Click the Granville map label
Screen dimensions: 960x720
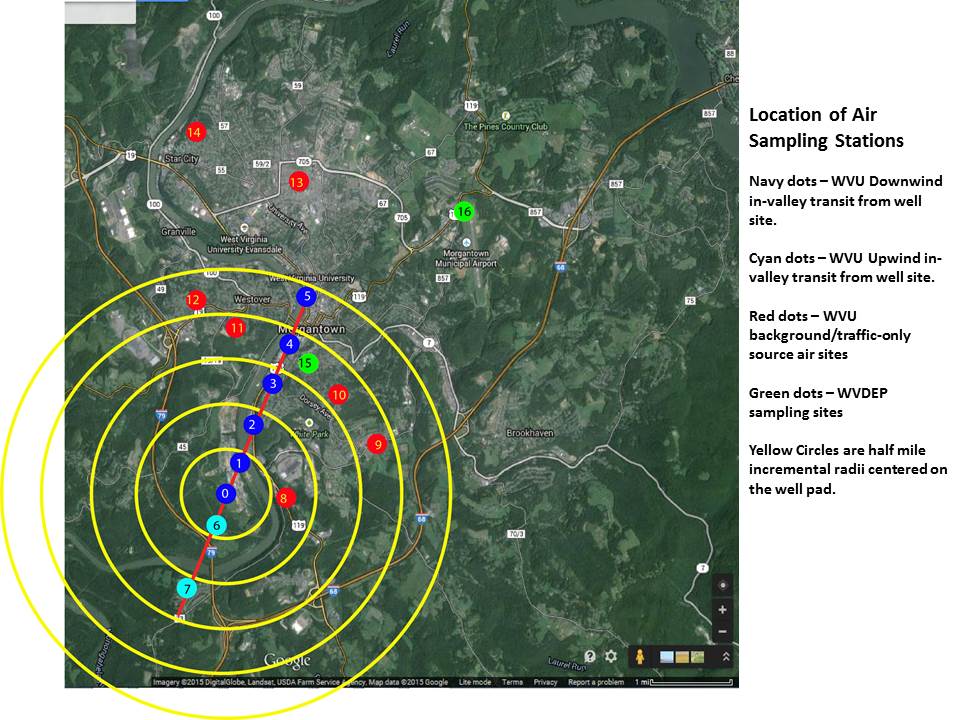click(x=179, y=231)
